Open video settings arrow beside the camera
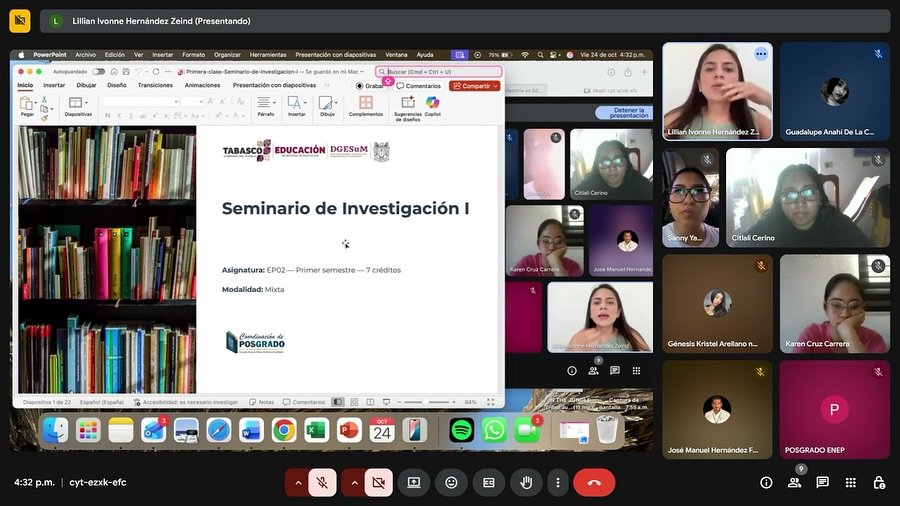The width and height of the screenshot is (900, 506). tap(352, 482)
